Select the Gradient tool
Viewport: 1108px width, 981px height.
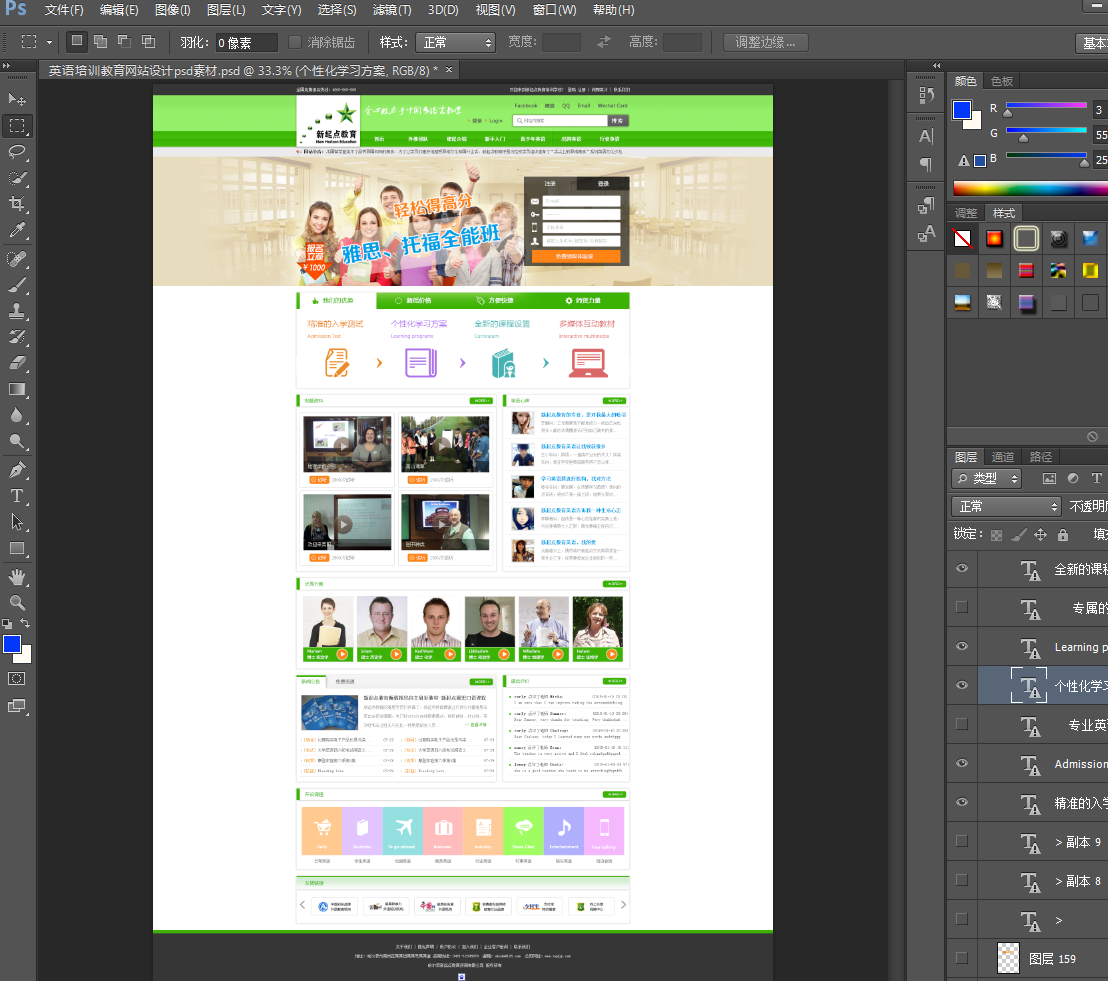click(17, 389)
